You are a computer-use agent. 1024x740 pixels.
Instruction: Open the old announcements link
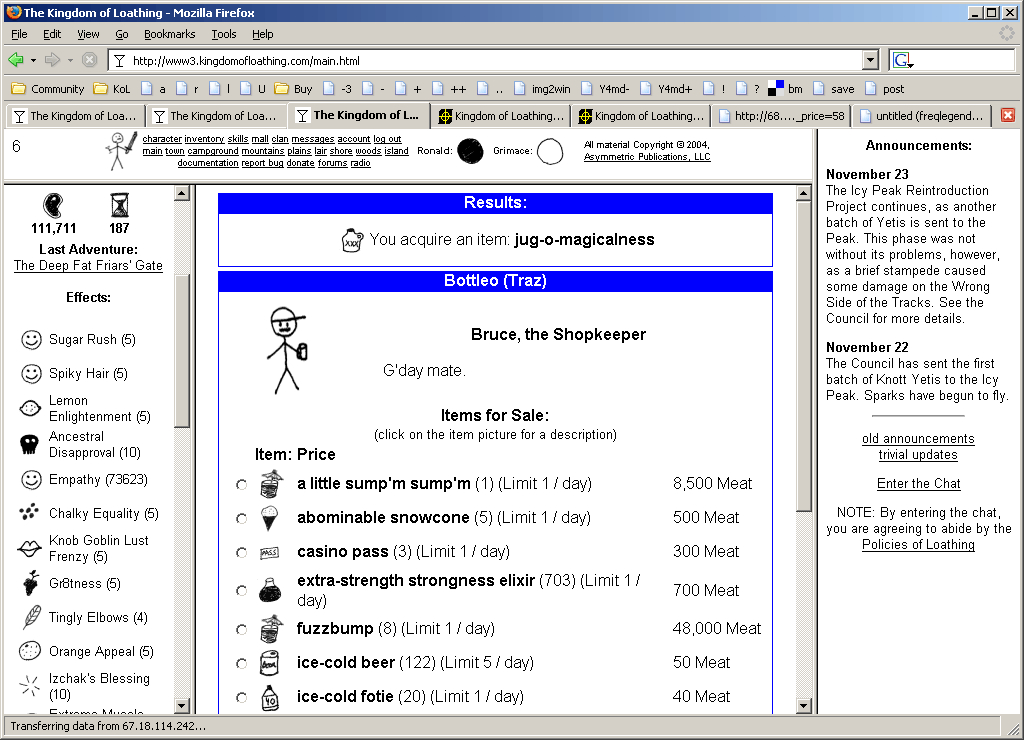pyautogui.click(x=918, y=438)
